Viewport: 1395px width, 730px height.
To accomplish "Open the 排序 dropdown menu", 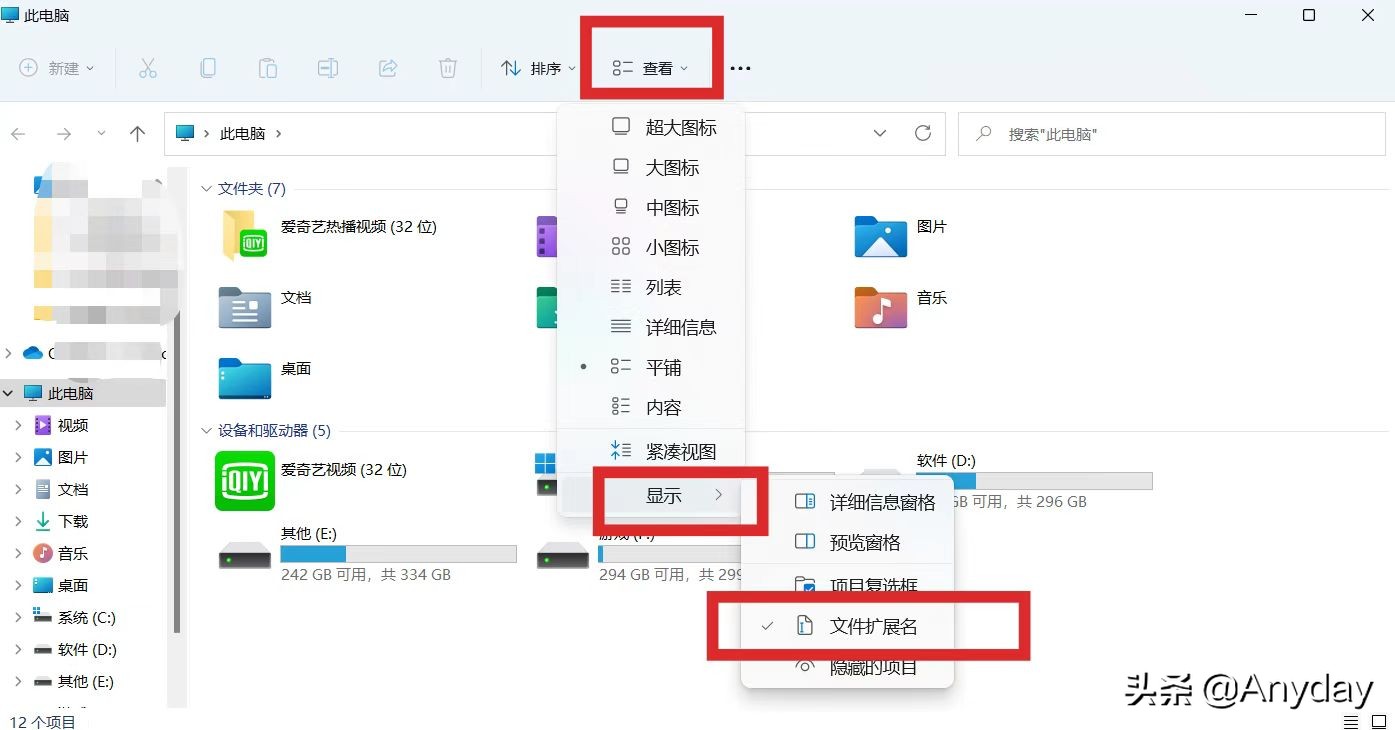I will click(x=540, y=68).
